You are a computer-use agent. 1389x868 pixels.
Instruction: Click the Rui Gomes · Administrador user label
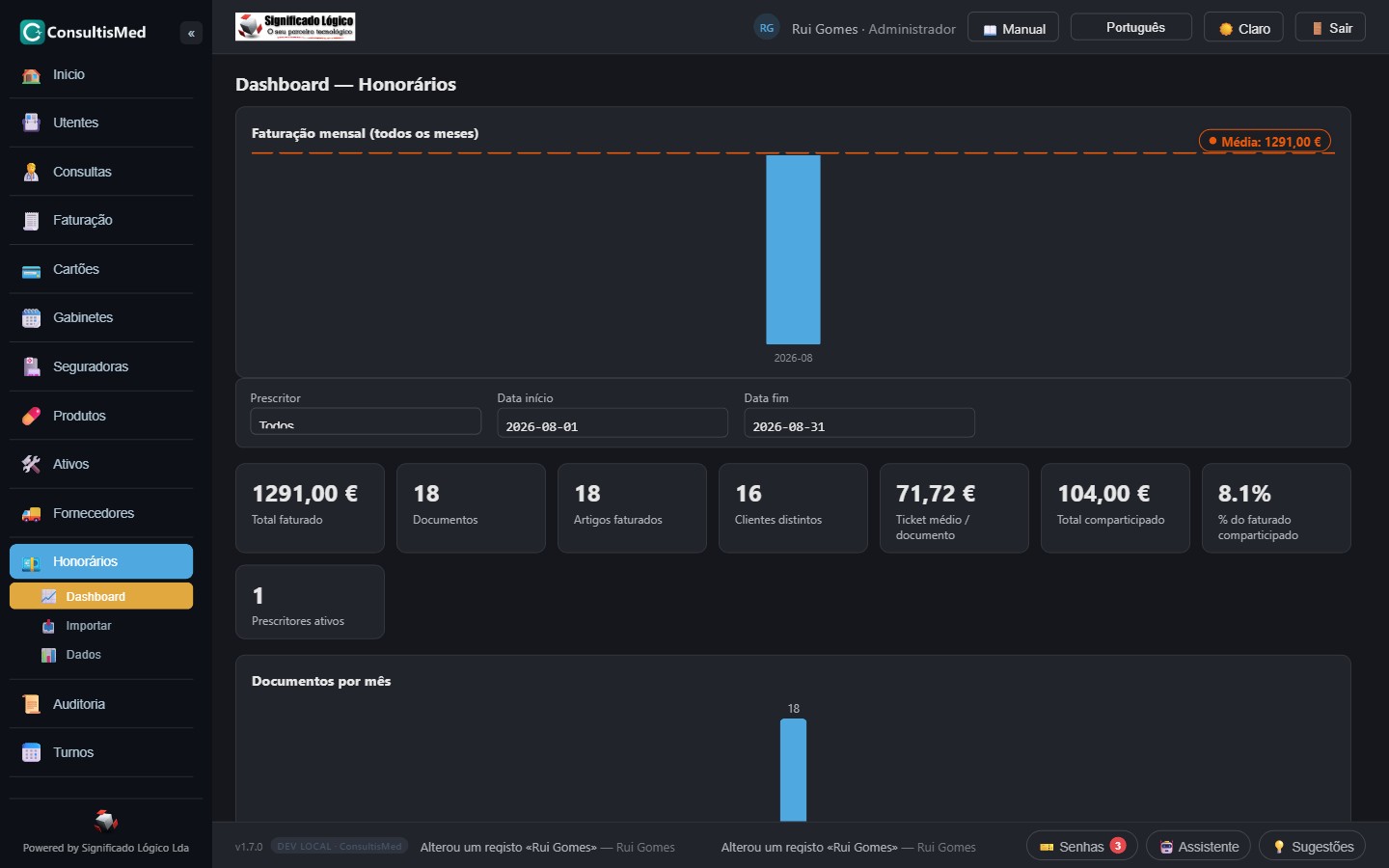tap(874, 29)
